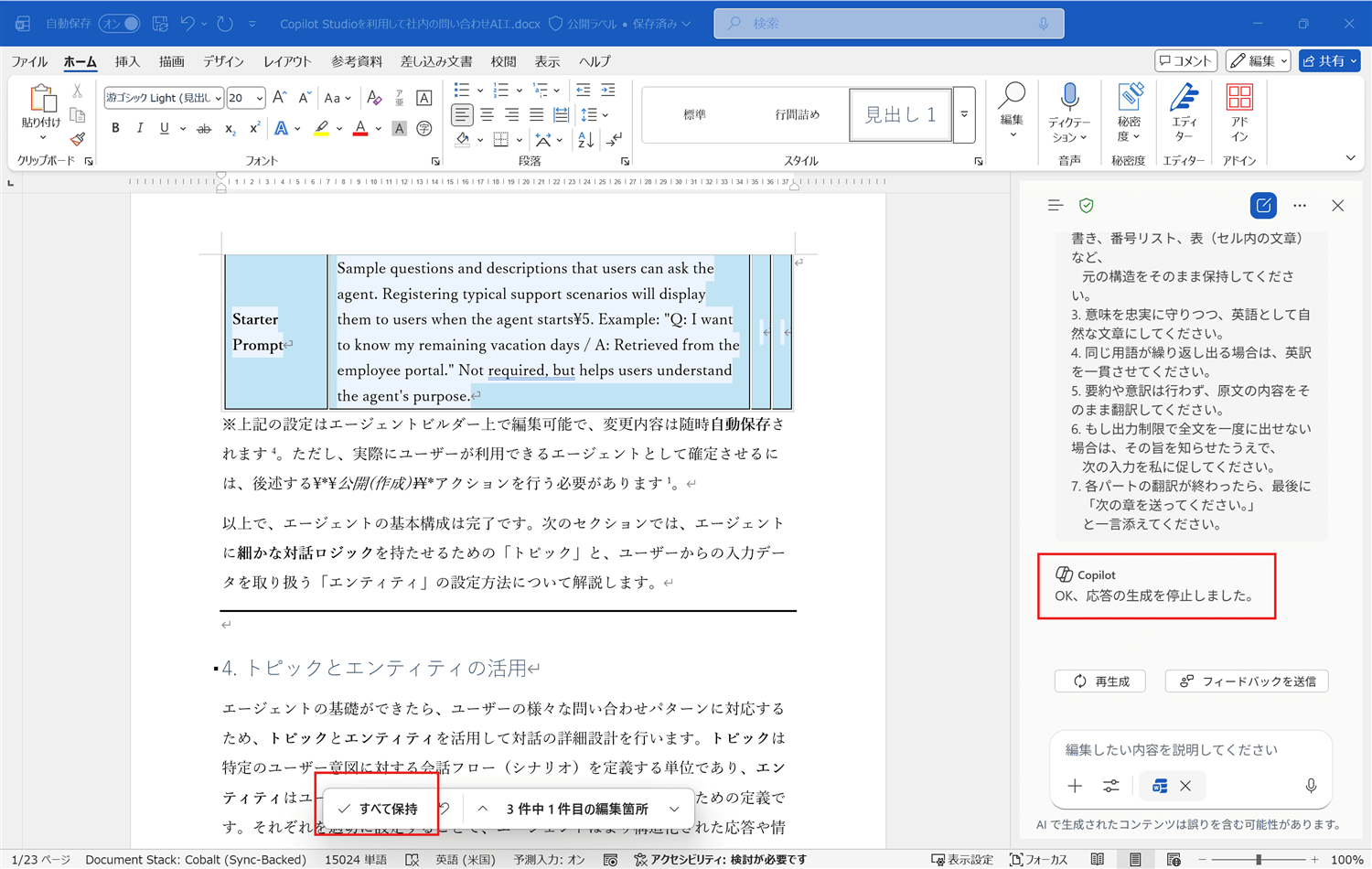1372x869 pixels.
Task: Open the Editor proofing tool
Action: pos(1184,113)
